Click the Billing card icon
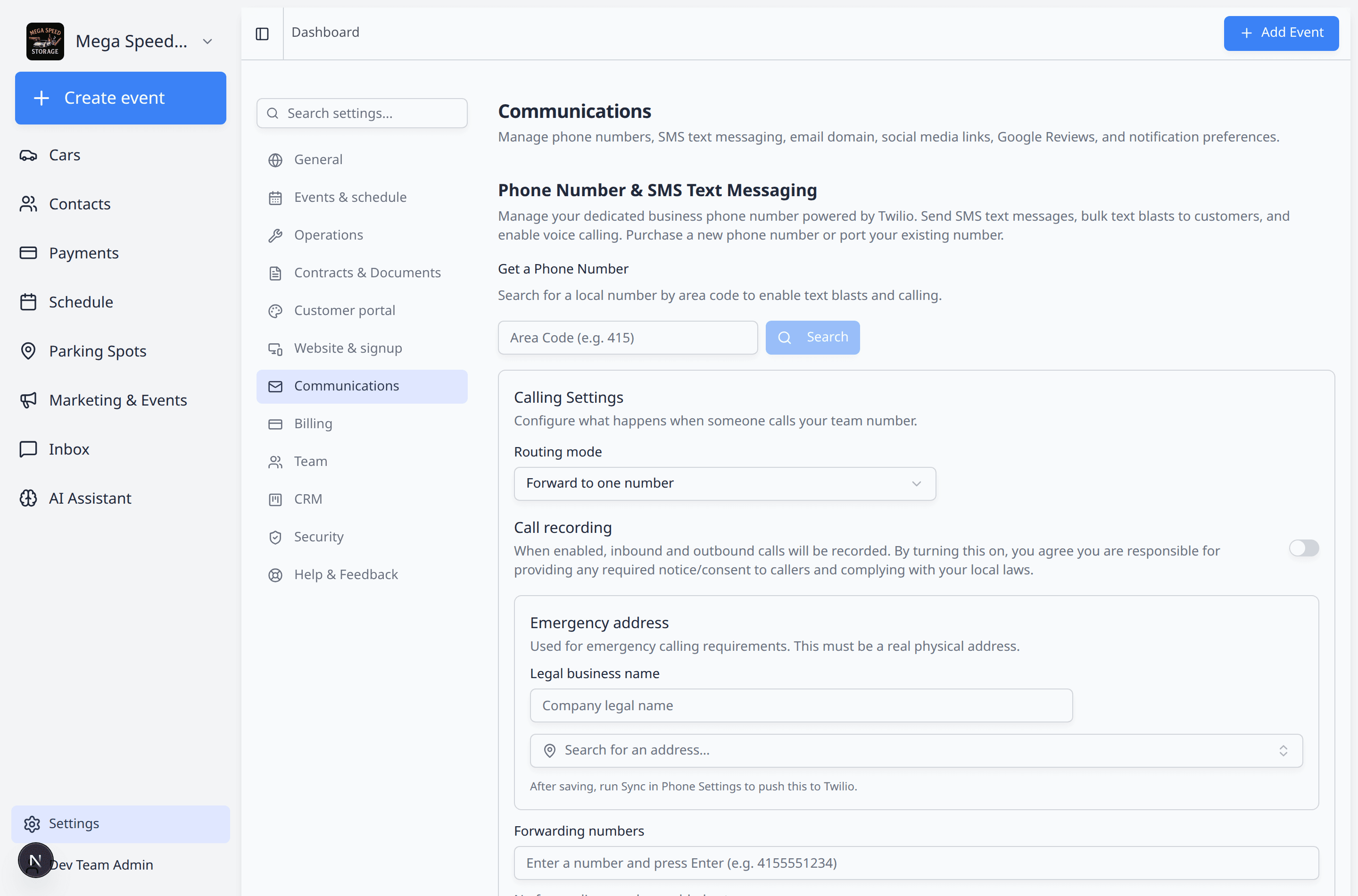 (x=275, y=424)
